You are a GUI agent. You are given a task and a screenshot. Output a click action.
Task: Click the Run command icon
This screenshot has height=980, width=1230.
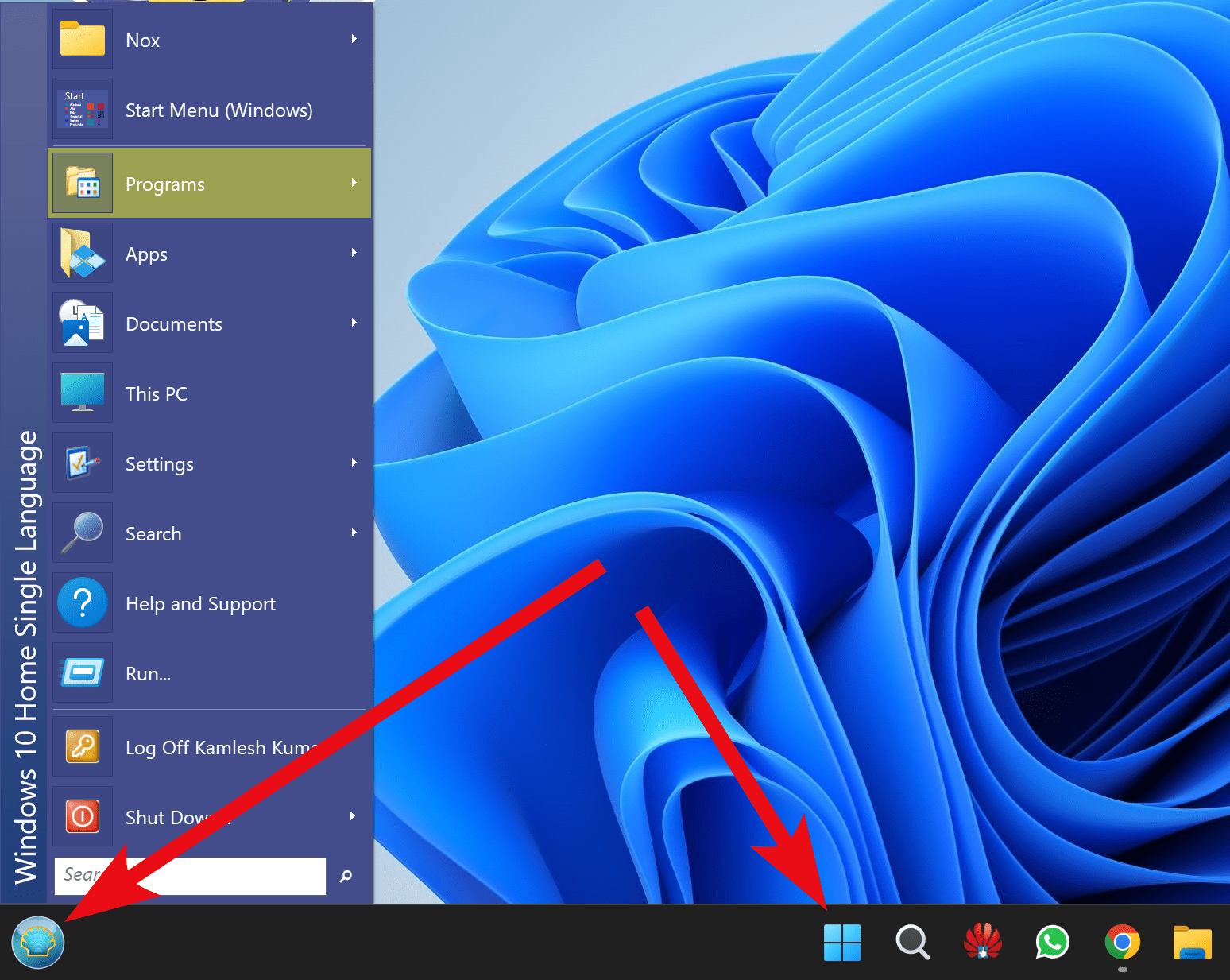pyautogui.click(x=83, y=672)
